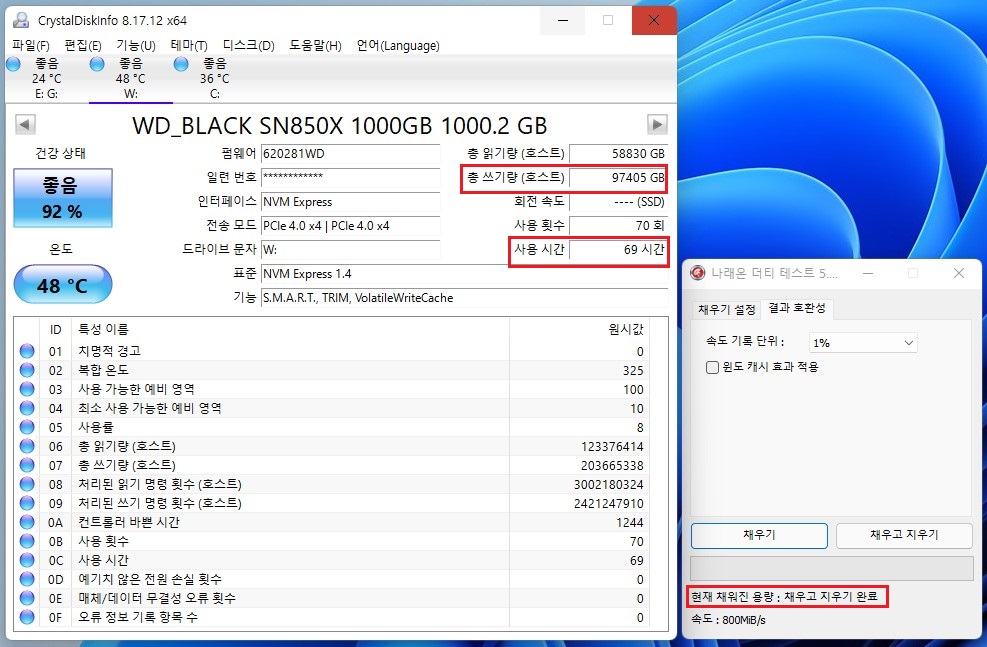987x647 pixels.
Task: Select the W: disk status circle
Action: (x=97, y=64)
